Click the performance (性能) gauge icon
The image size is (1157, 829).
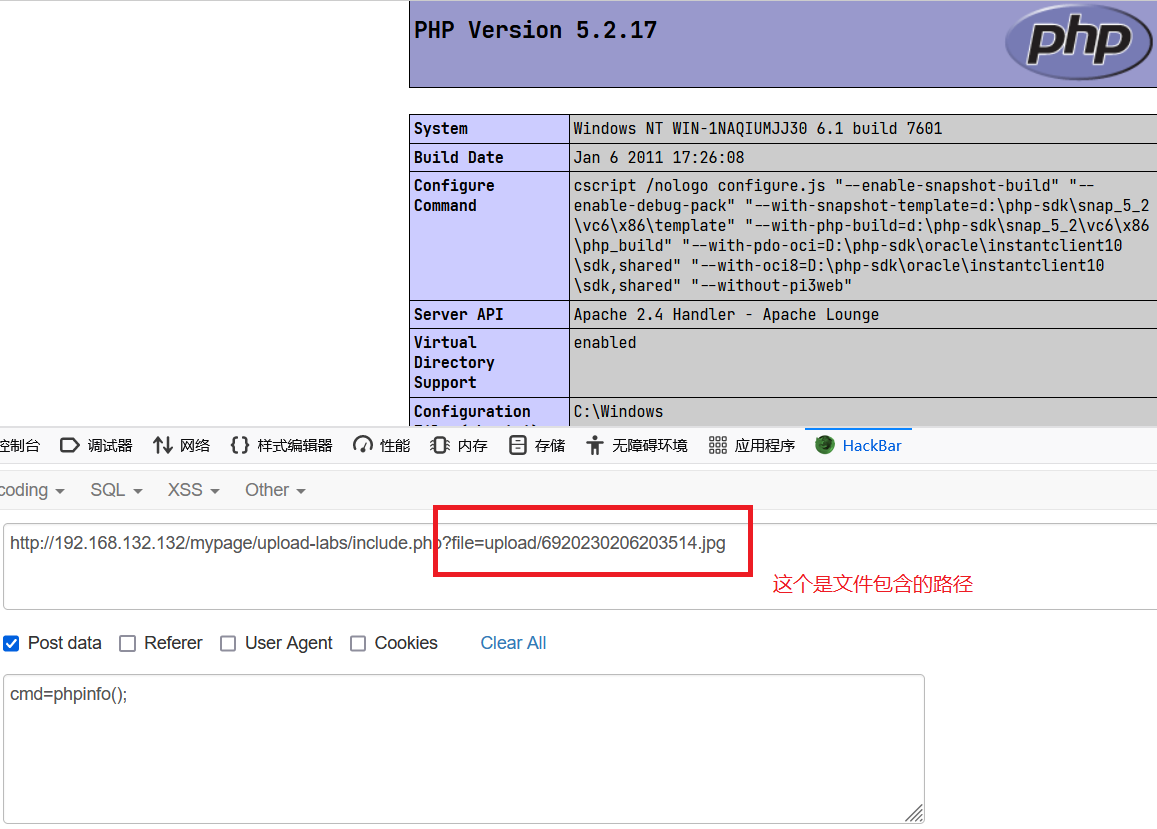point(363,445)
